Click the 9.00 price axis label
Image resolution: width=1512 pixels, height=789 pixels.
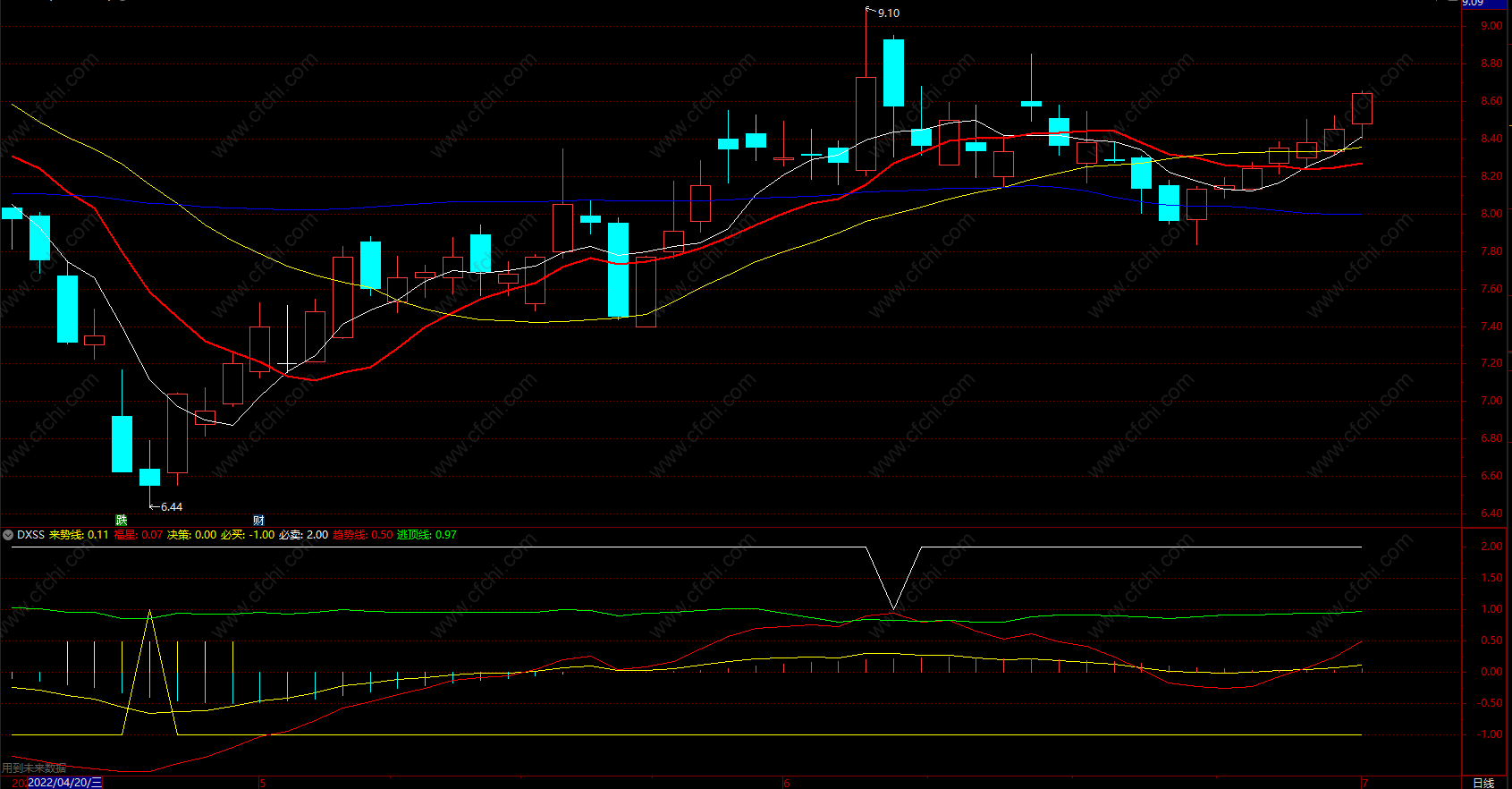[x=1491, y=26]
